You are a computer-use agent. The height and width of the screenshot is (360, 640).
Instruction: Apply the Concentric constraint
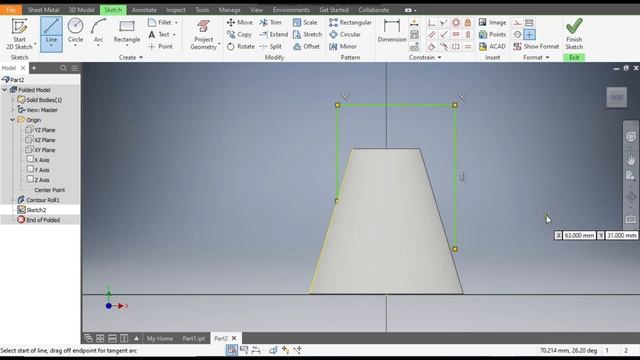point(456,22)
